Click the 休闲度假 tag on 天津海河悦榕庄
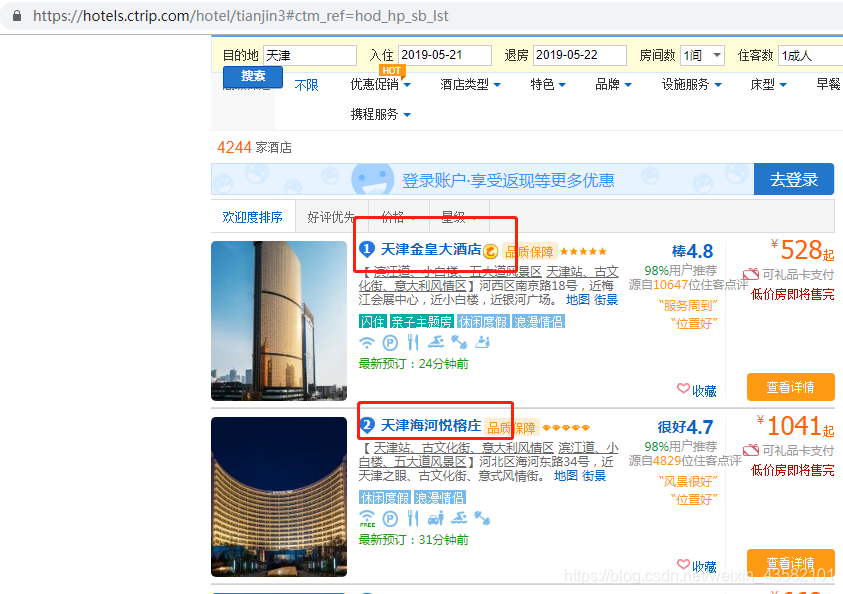Viewport: 843px width, 594px height. (x=384, y=498)
